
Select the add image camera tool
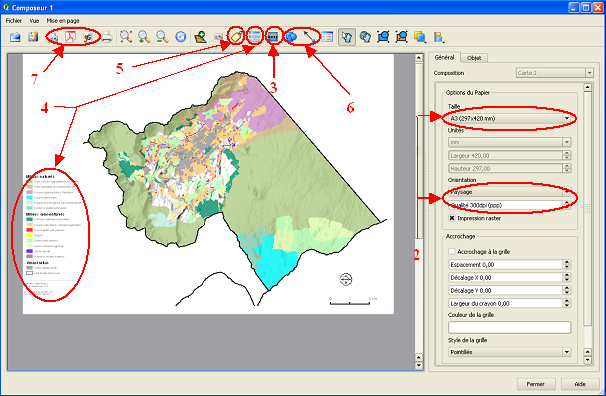click(218, 37)
